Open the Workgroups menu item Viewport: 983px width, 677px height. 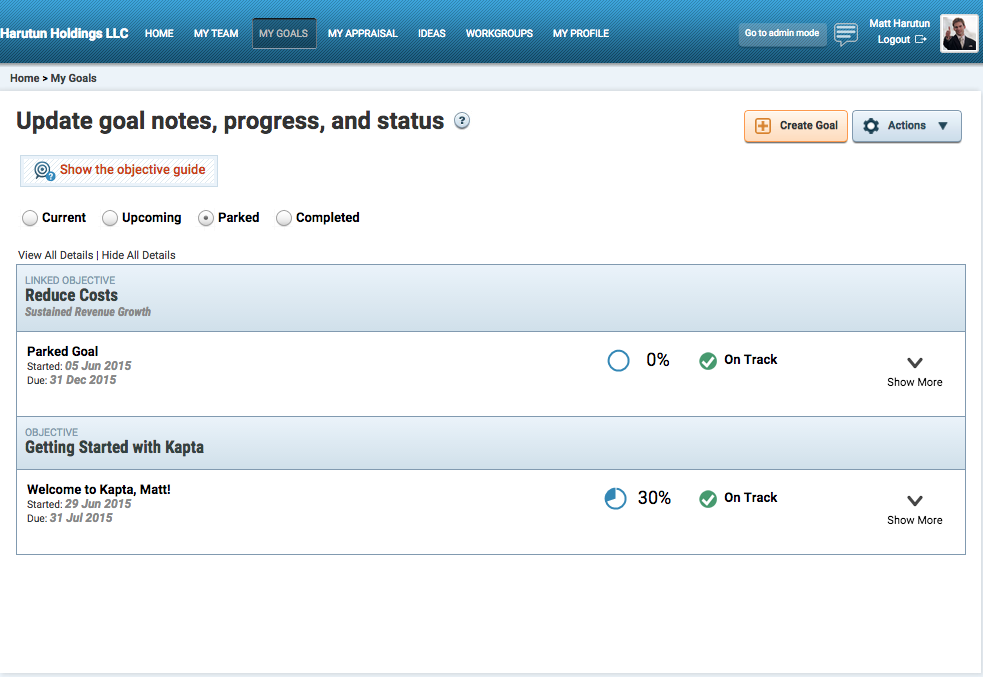click(x=500, y=33)
